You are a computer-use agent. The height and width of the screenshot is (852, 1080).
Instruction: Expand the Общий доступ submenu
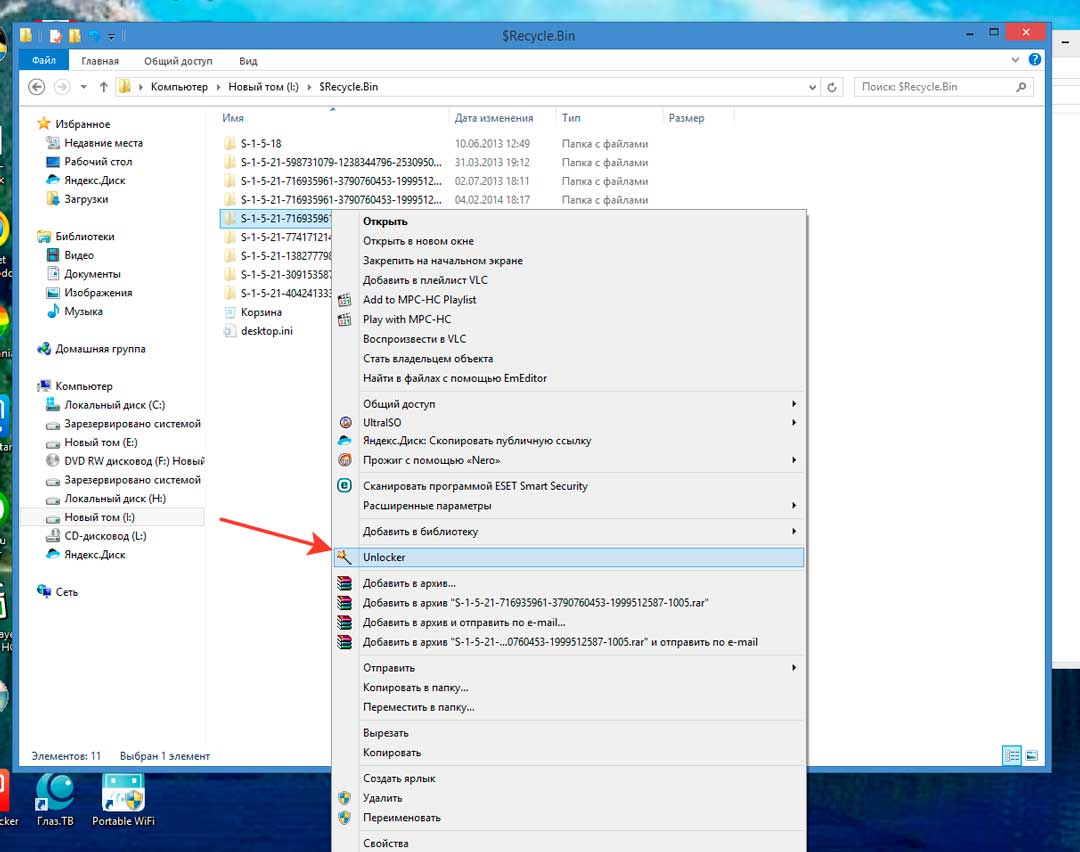[x=793, y=404]
